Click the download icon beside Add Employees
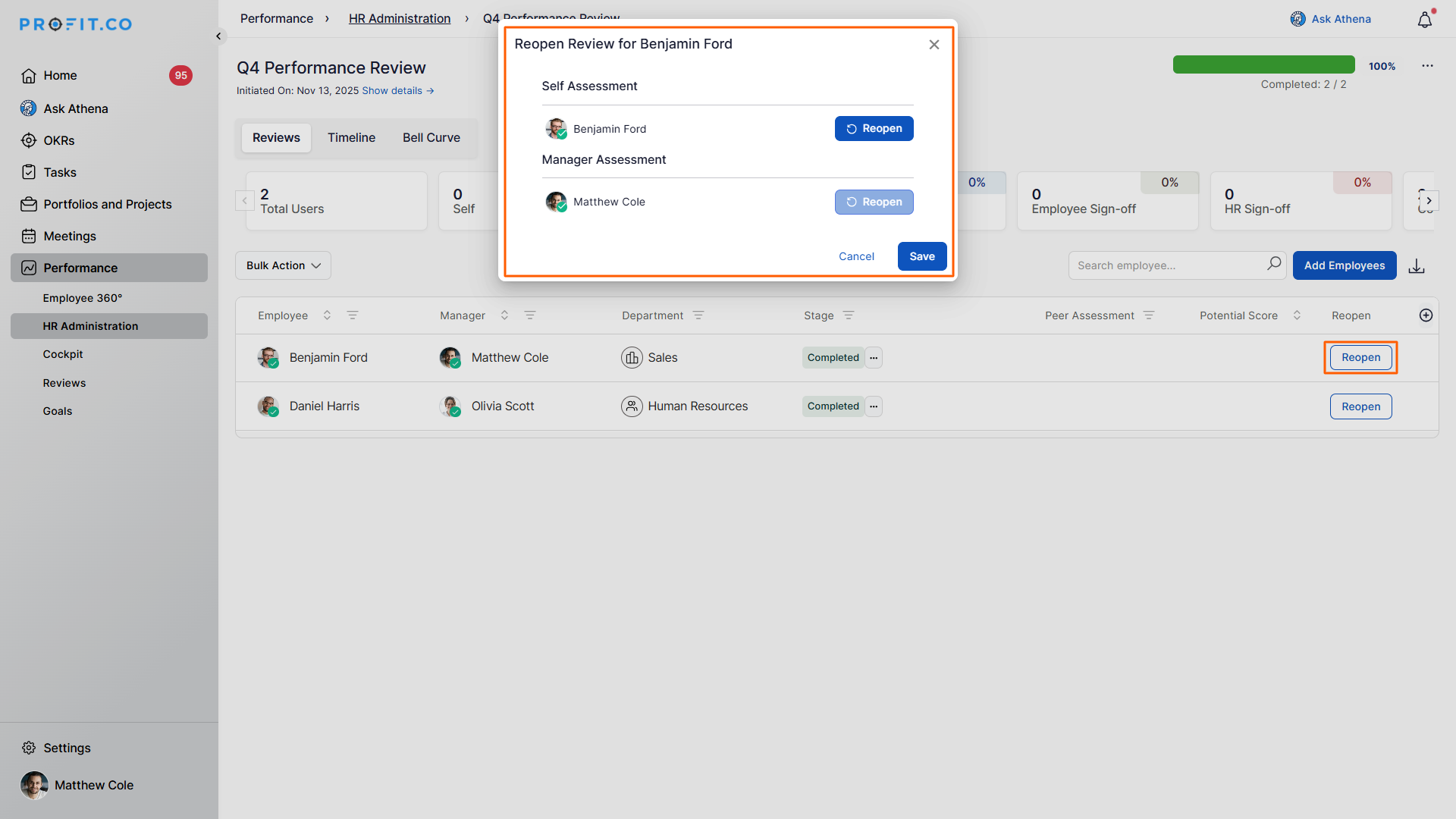Screen dimensions: 1456x819 pyautogui.click(x=1416, y=266)
